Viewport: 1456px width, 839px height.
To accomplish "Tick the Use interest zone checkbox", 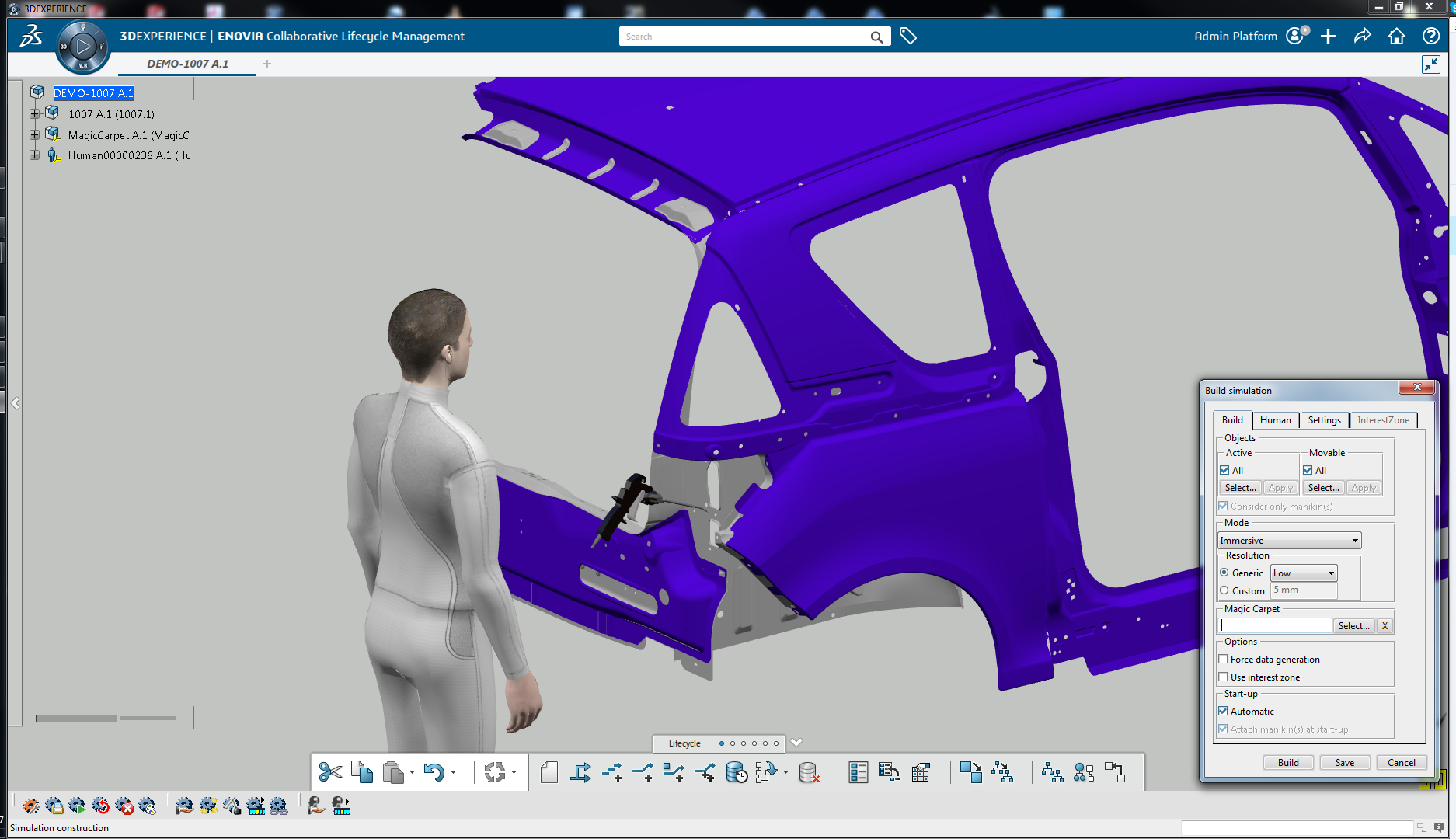I will 1224,677.
